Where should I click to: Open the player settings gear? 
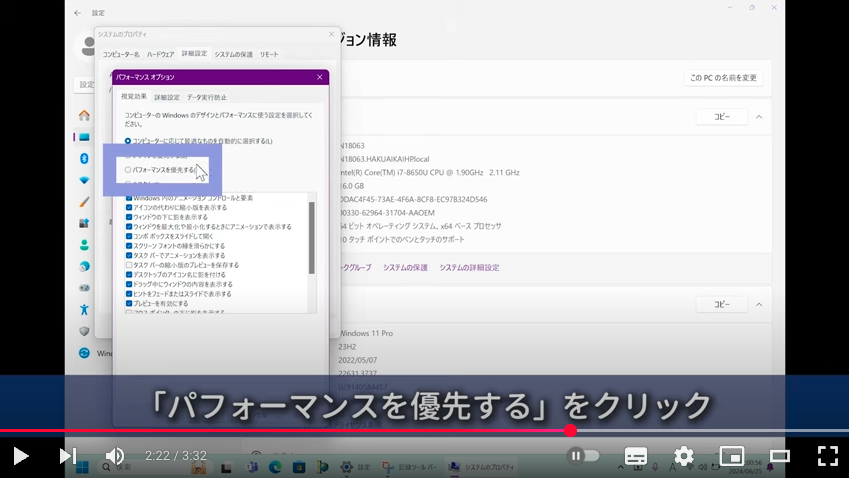684,456
